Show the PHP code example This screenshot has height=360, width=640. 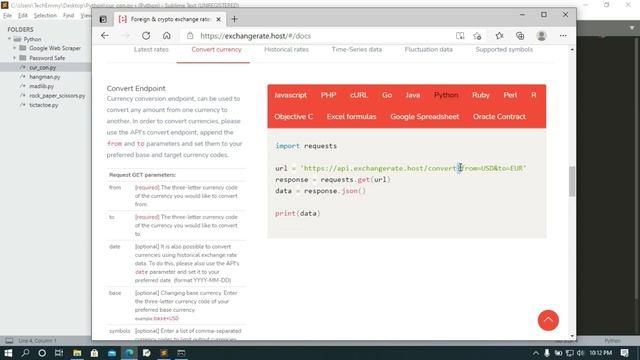point(328,95)
